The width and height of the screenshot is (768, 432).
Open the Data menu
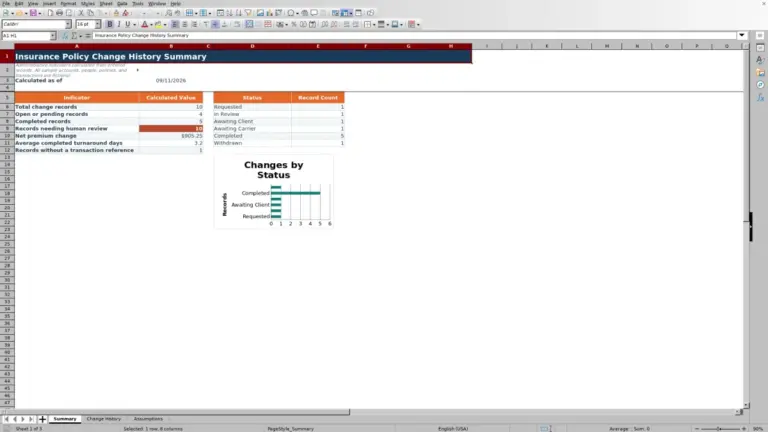[122, 3]
